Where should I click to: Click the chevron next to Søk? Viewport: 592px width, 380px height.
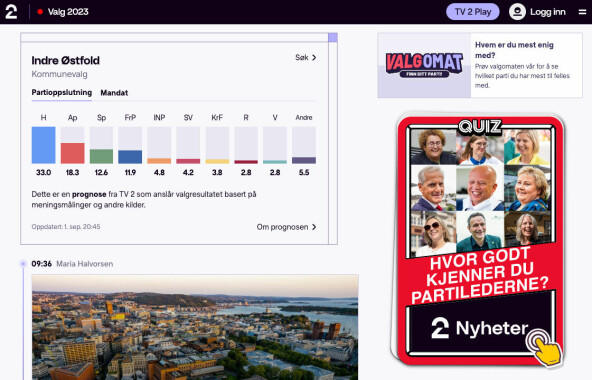314,57
